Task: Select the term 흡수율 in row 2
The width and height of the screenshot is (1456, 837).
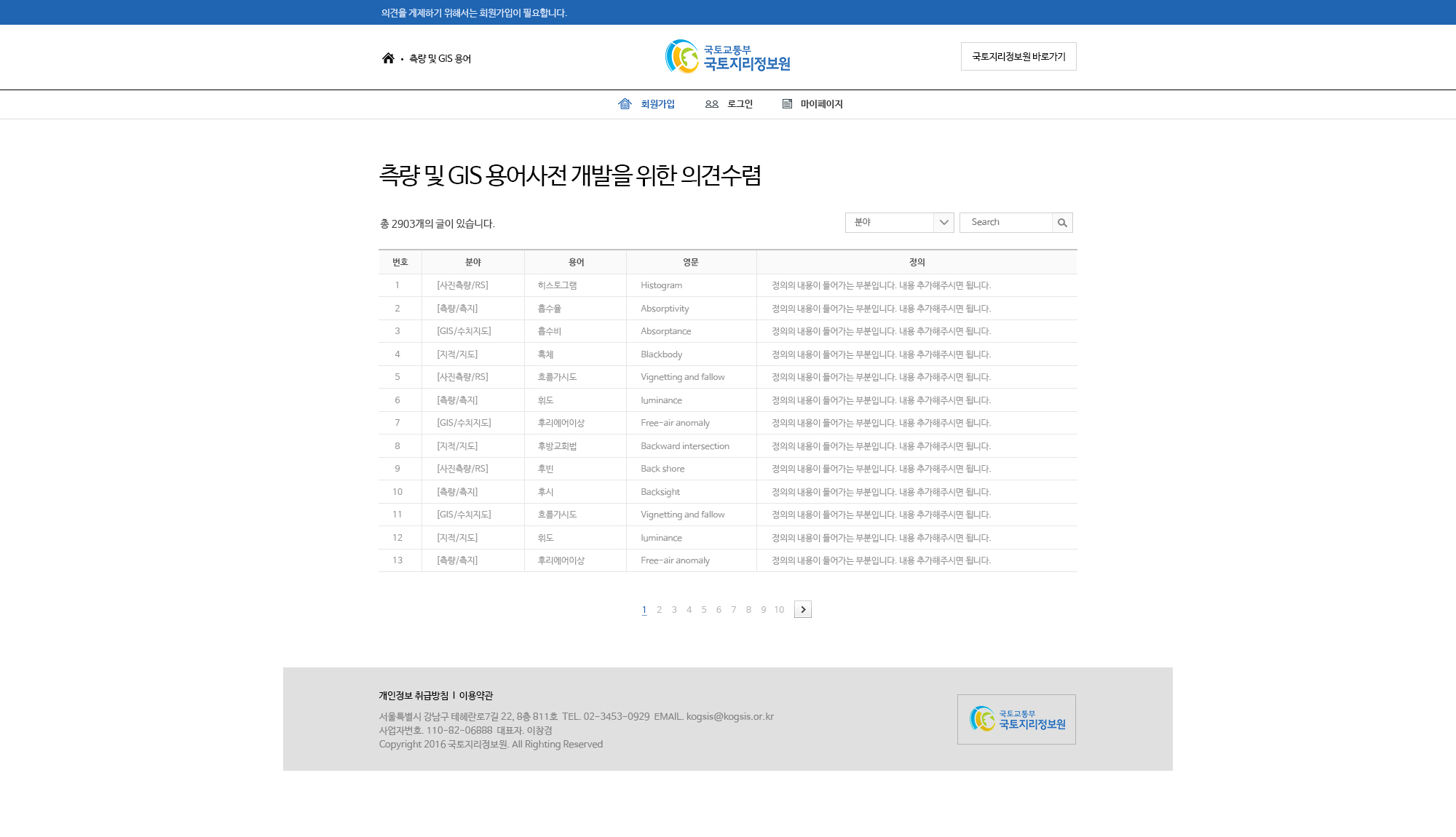Action: 550,309
